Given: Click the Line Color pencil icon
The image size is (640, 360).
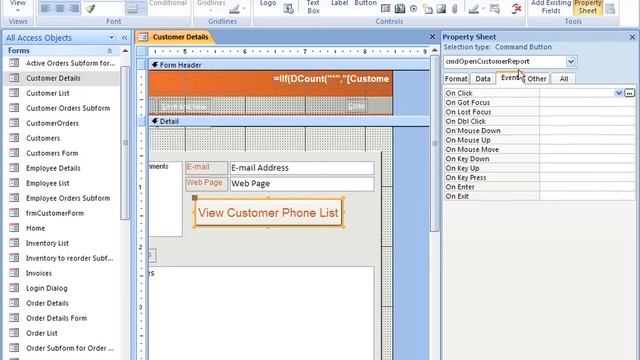Looking at the screenshot, I should (473, 9).
